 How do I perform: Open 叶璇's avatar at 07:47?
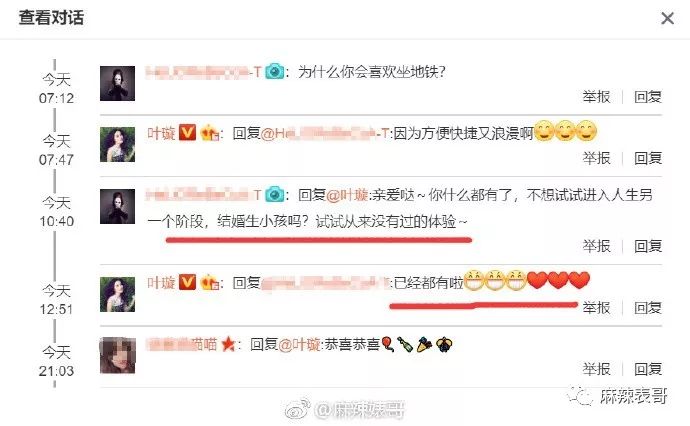click(117, 145)
